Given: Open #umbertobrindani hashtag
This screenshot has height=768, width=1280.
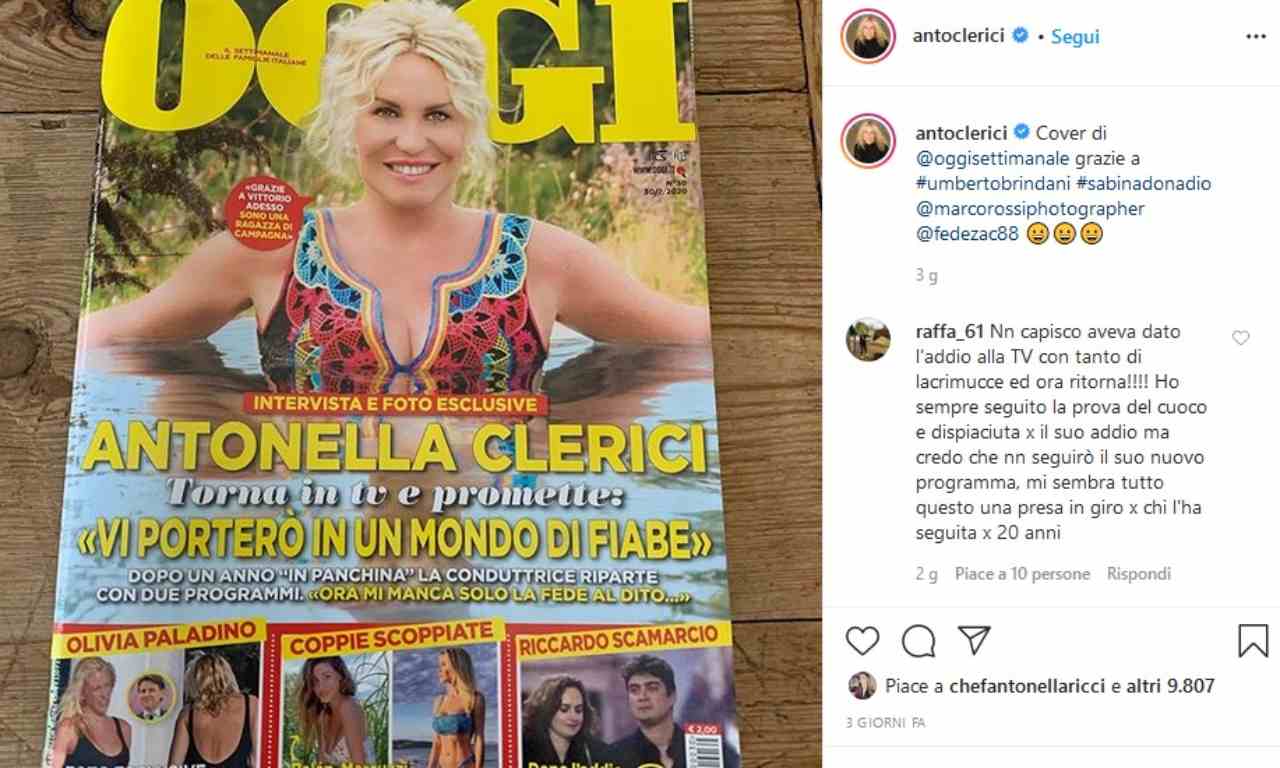Looking at the screenshot, I should pyautogui.click(x=993, y=184).
